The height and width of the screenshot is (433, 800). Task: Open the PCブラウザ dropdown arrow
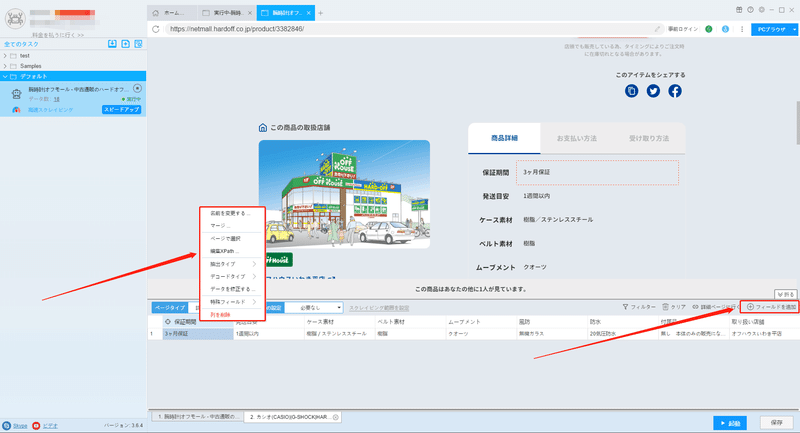(794, 30)
